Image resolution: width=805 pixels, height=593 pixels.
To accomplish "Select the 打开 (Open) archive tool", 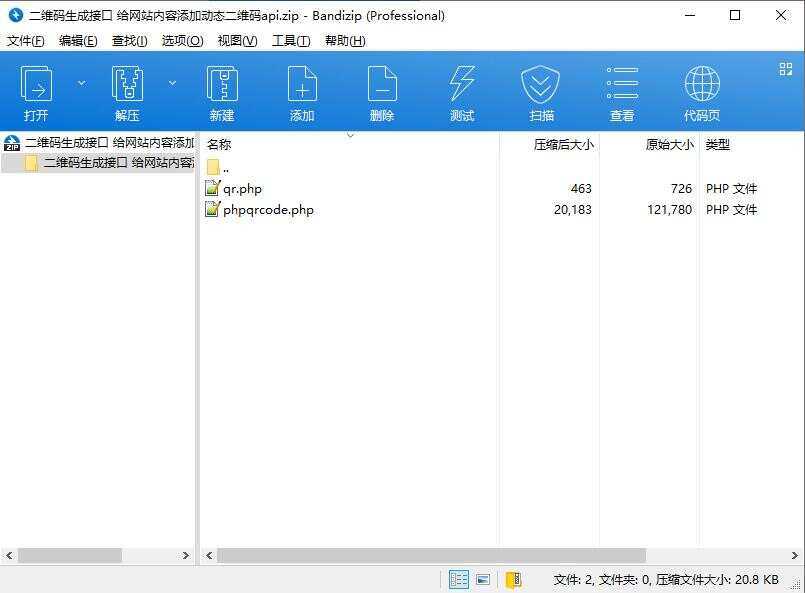I will pyautogui.click(x=36, y=90).
